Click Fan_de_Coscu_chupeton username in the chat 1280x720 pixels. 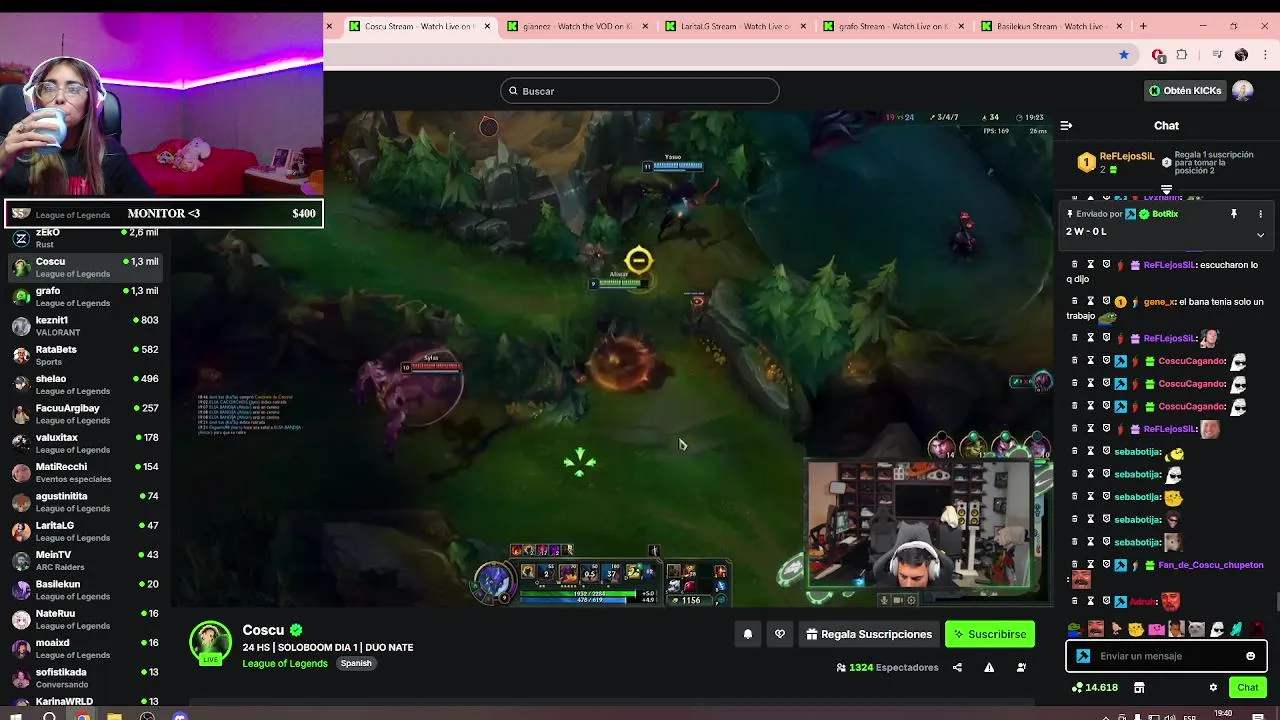(x=1210, y=565)
